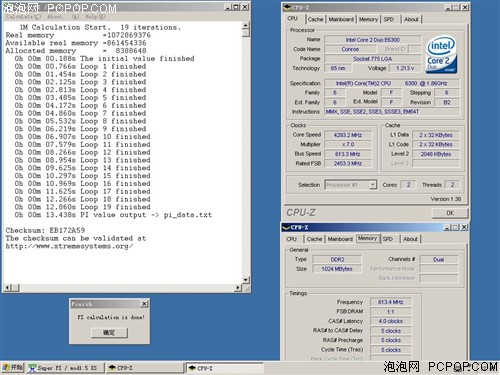Click the Multiplier value 'x 7.0'
The width and height of the screenshot is (500, 375).
[x=348, y=144]
